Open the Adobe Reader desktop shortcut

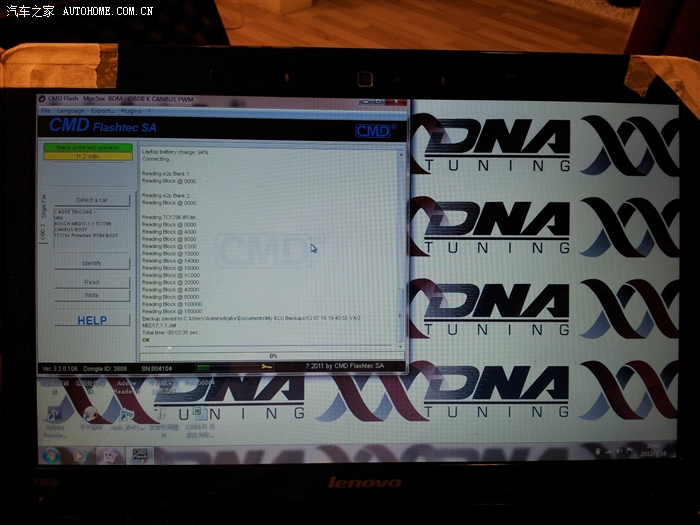(126, 387)
